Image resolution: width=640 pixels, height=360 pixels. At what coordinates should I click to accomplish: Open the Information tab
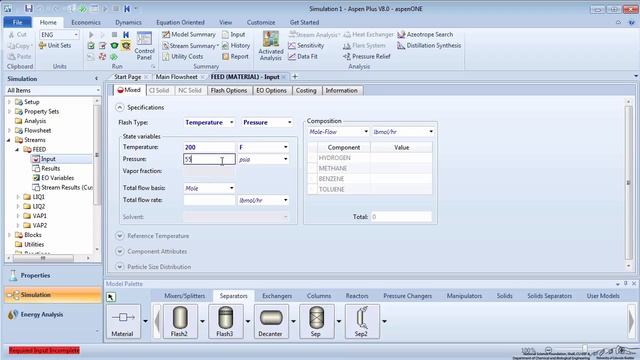(342, 90)
